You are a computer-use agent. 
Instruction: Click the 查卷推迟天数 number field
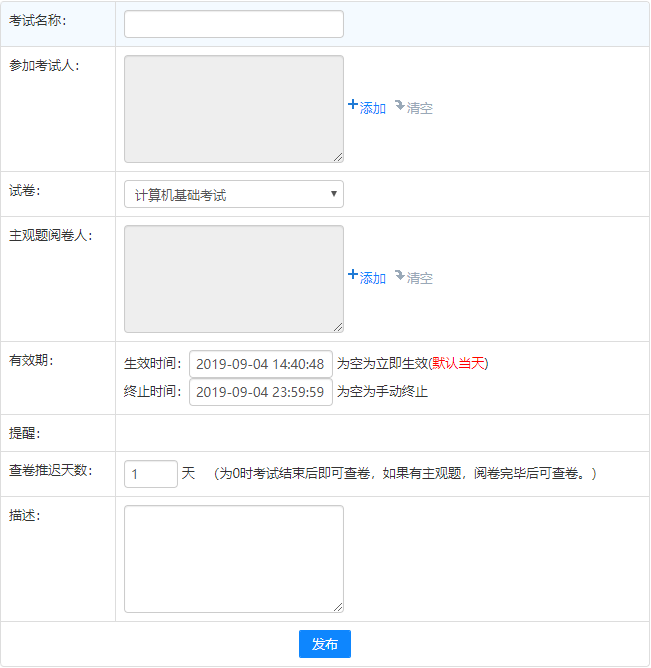tap(150, 474)
